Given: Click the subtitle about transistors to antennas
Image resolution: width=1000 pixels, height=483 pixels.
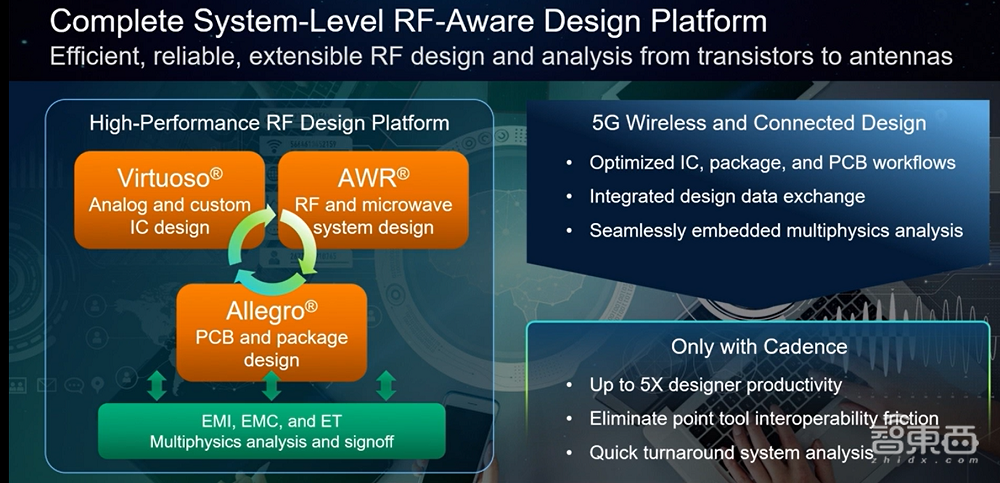Looking at the screenshot, I should tap(500, 56).
